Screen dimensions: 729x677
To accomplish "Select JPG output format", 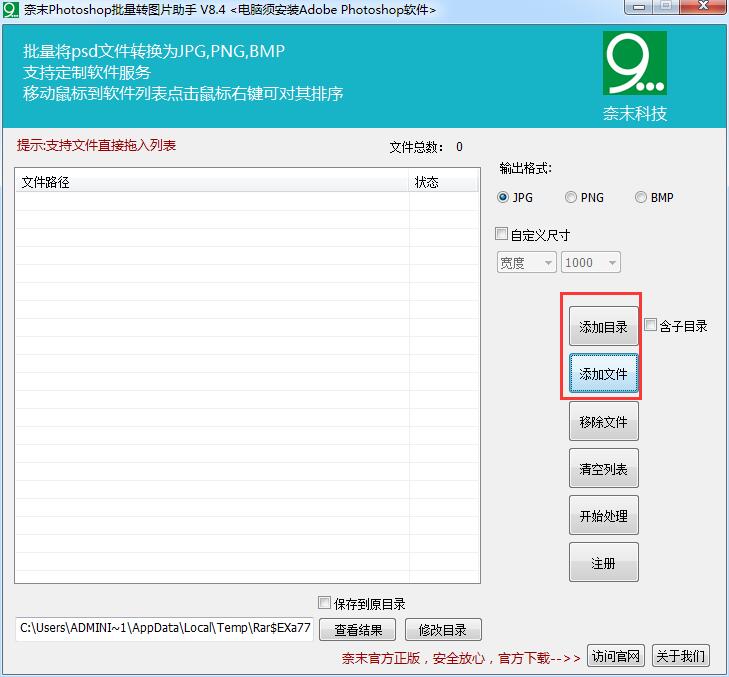I will point(503,198).
